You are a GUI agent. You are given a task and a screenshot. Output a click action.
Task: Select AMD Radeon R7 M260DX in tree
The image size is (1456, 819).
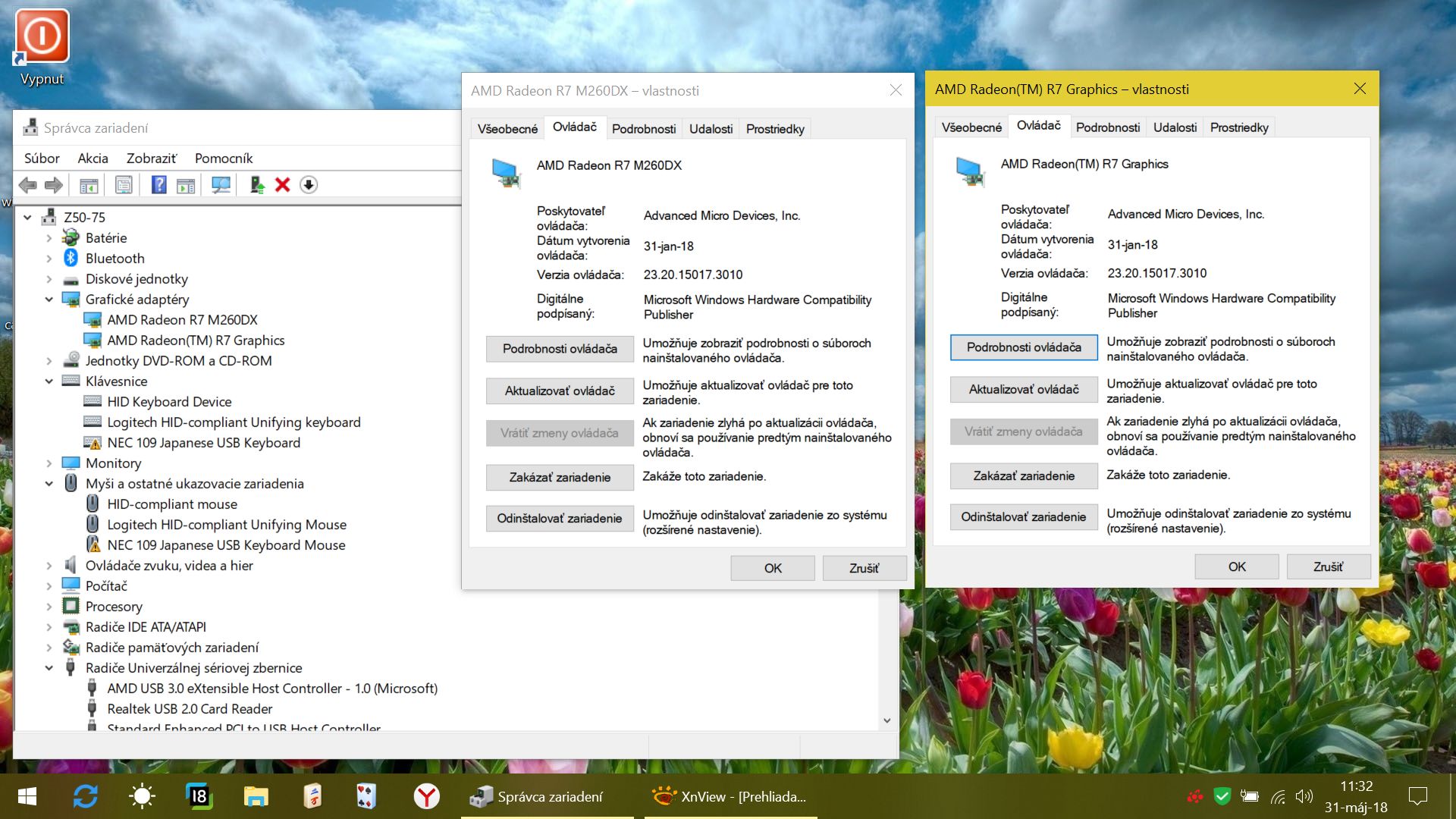coord(182,320)
